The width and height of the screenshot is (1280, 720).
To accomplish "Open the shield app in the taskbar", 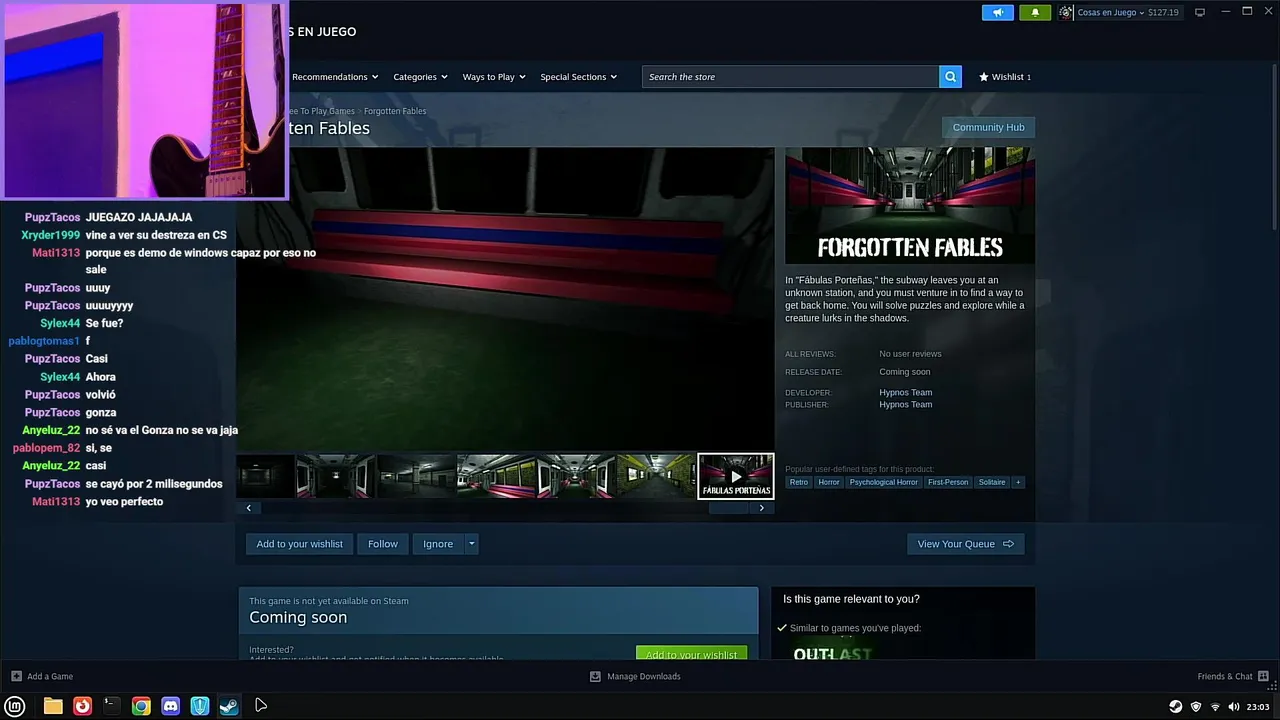I will coord(200,706).
